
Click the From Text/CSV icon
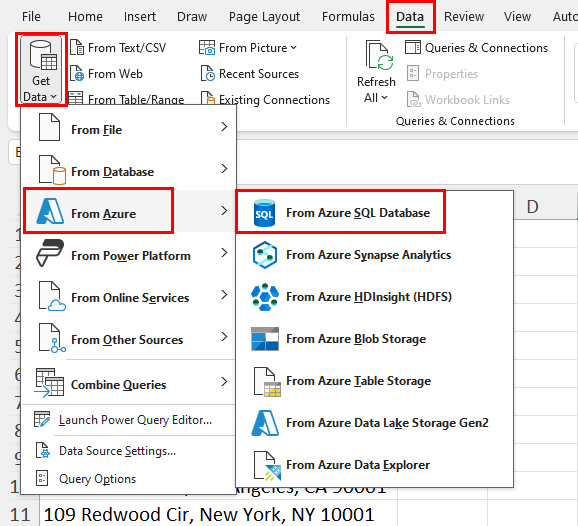(x=77, y=48)
